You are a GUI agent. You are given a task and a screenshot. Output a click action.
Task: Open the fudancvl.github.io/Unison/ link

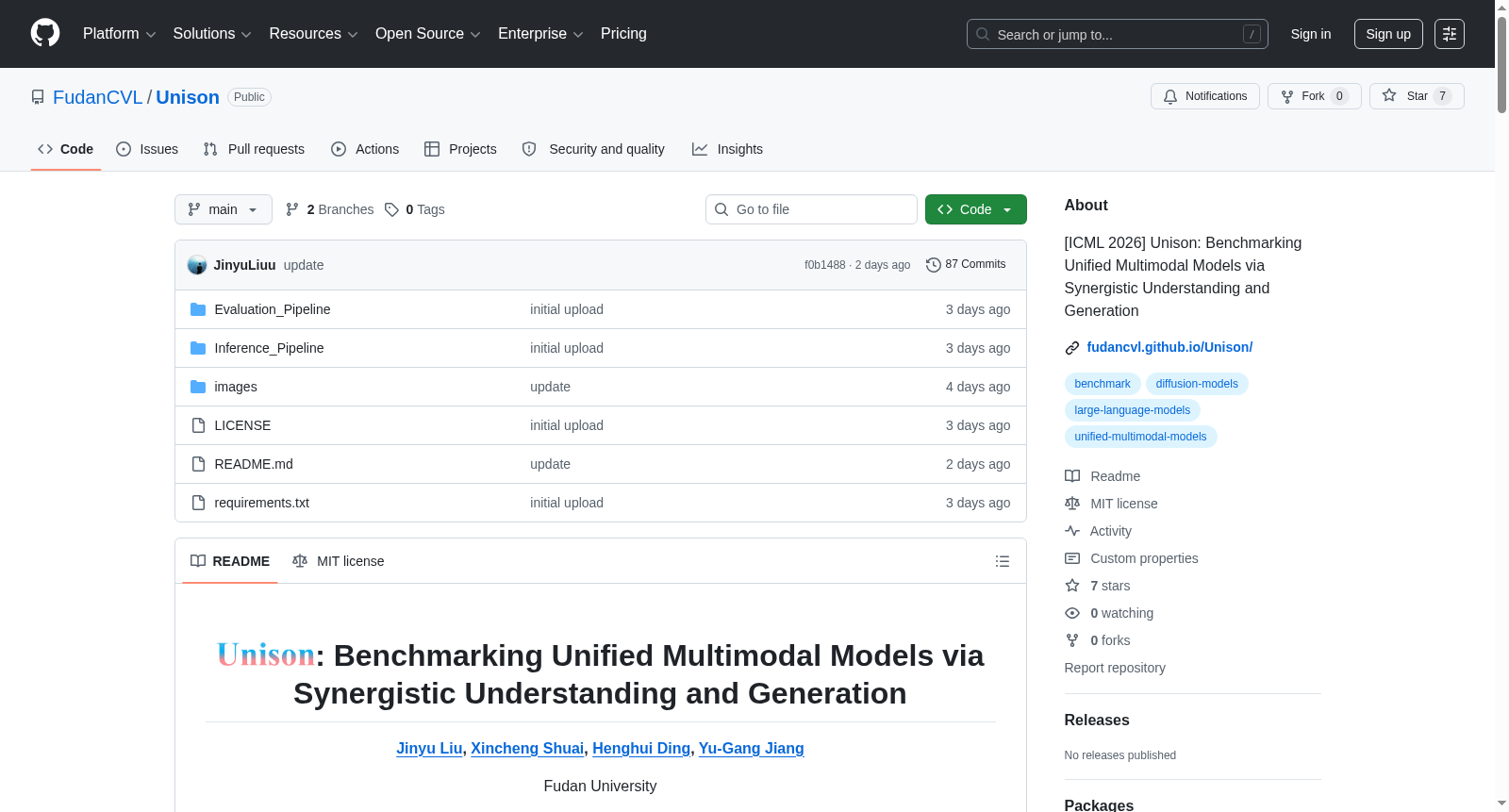pyautogui.click(x=1169, y=347)
